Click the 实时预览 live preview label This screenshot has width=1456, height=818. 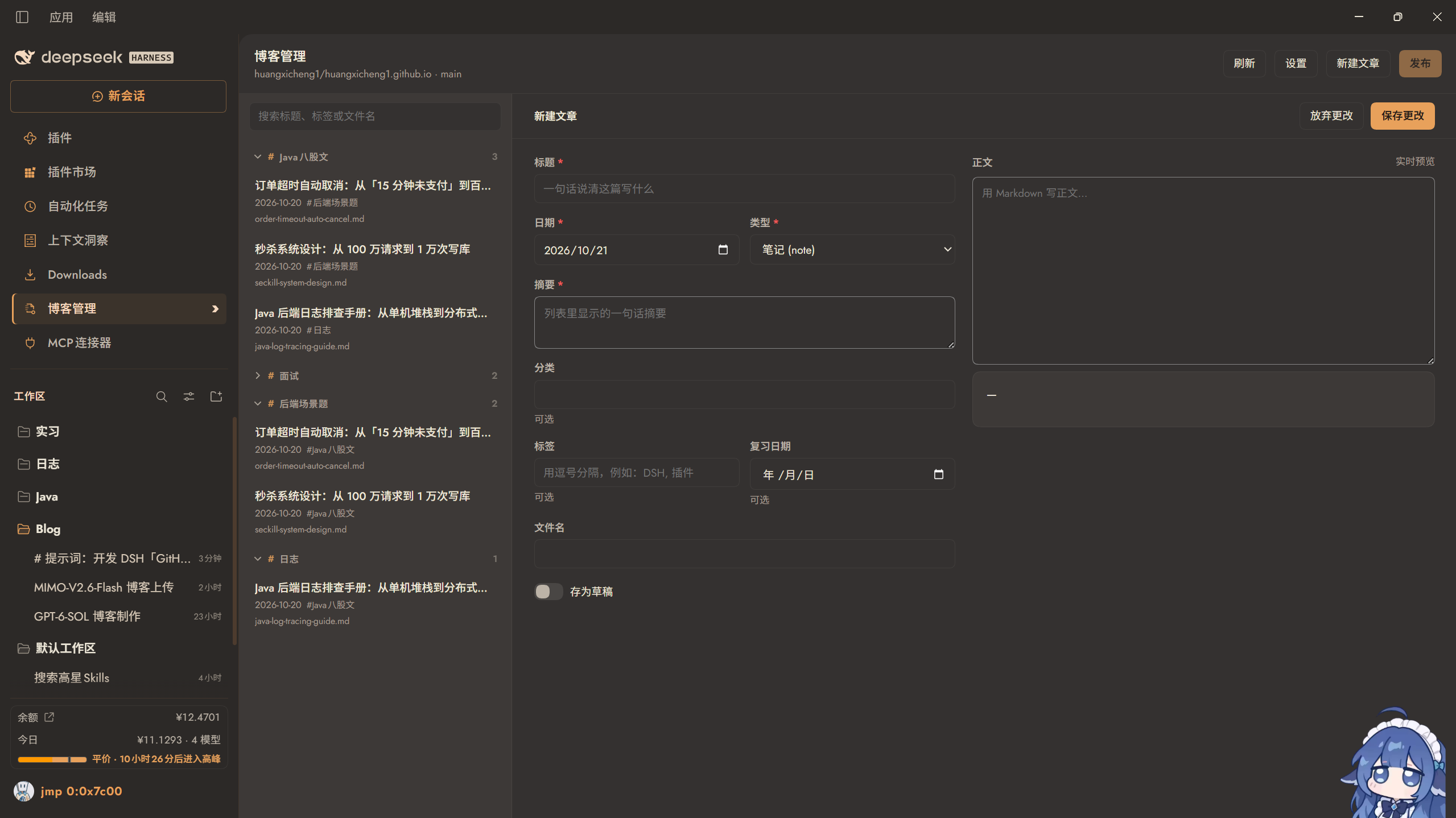[1415, 162]
